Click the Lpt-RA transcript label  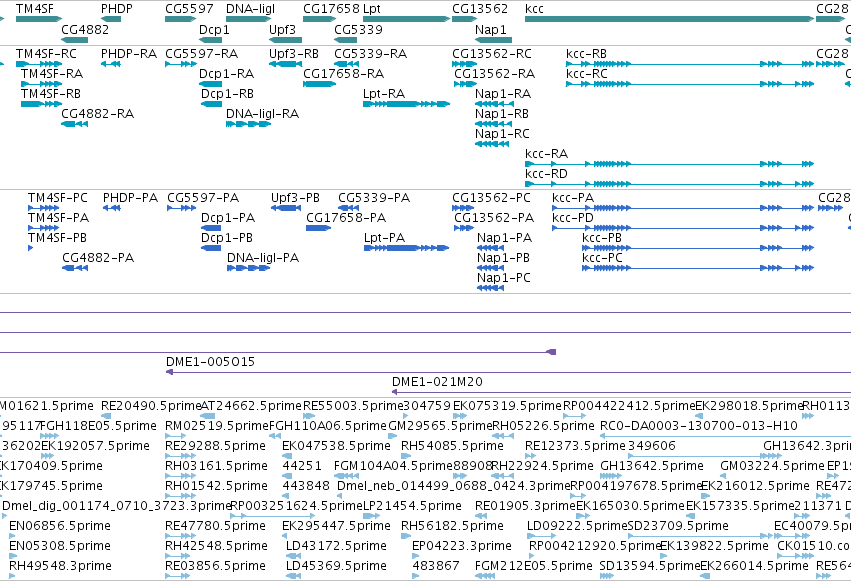[x=384, y=94]
